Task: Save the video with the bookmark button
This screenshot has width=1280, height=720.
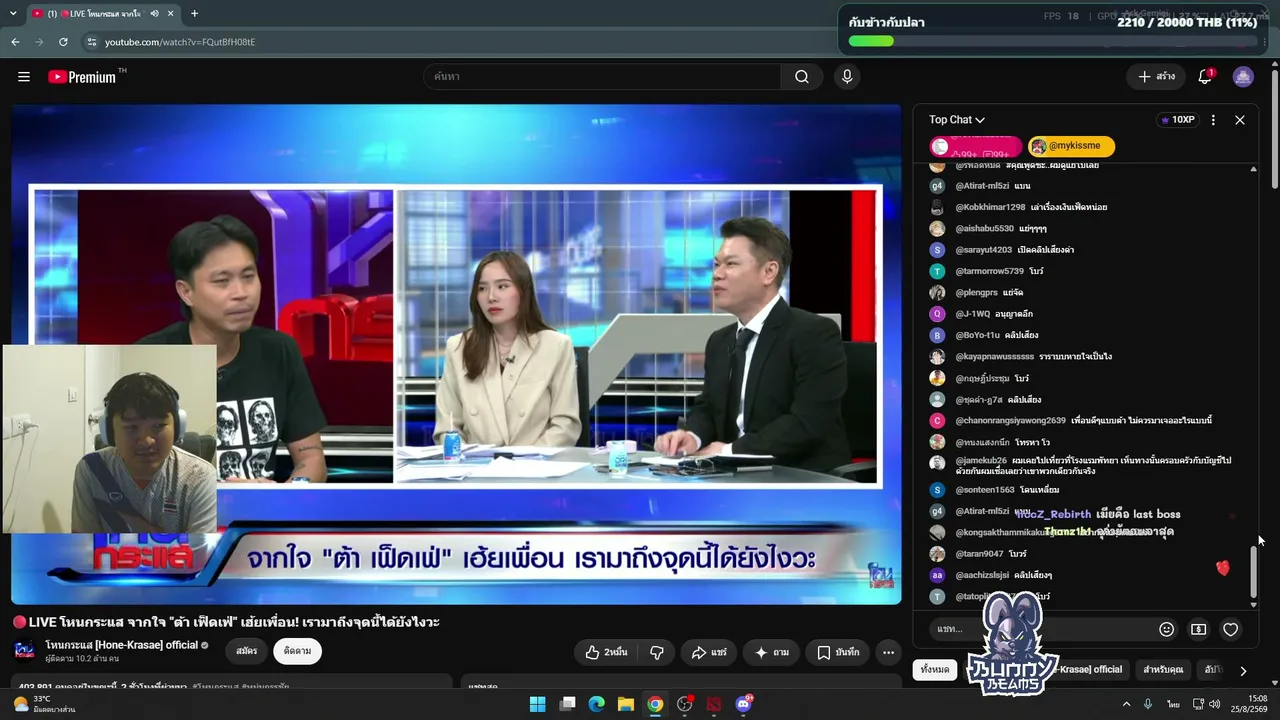Action: (838, 652)
